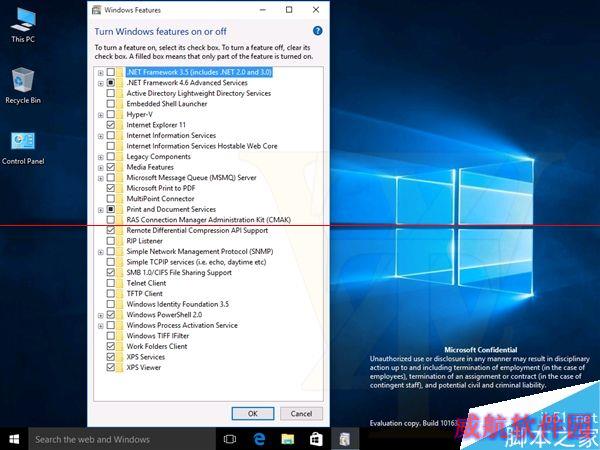Select RAS Connection Manager Administration Kit text

coord(209,220)
